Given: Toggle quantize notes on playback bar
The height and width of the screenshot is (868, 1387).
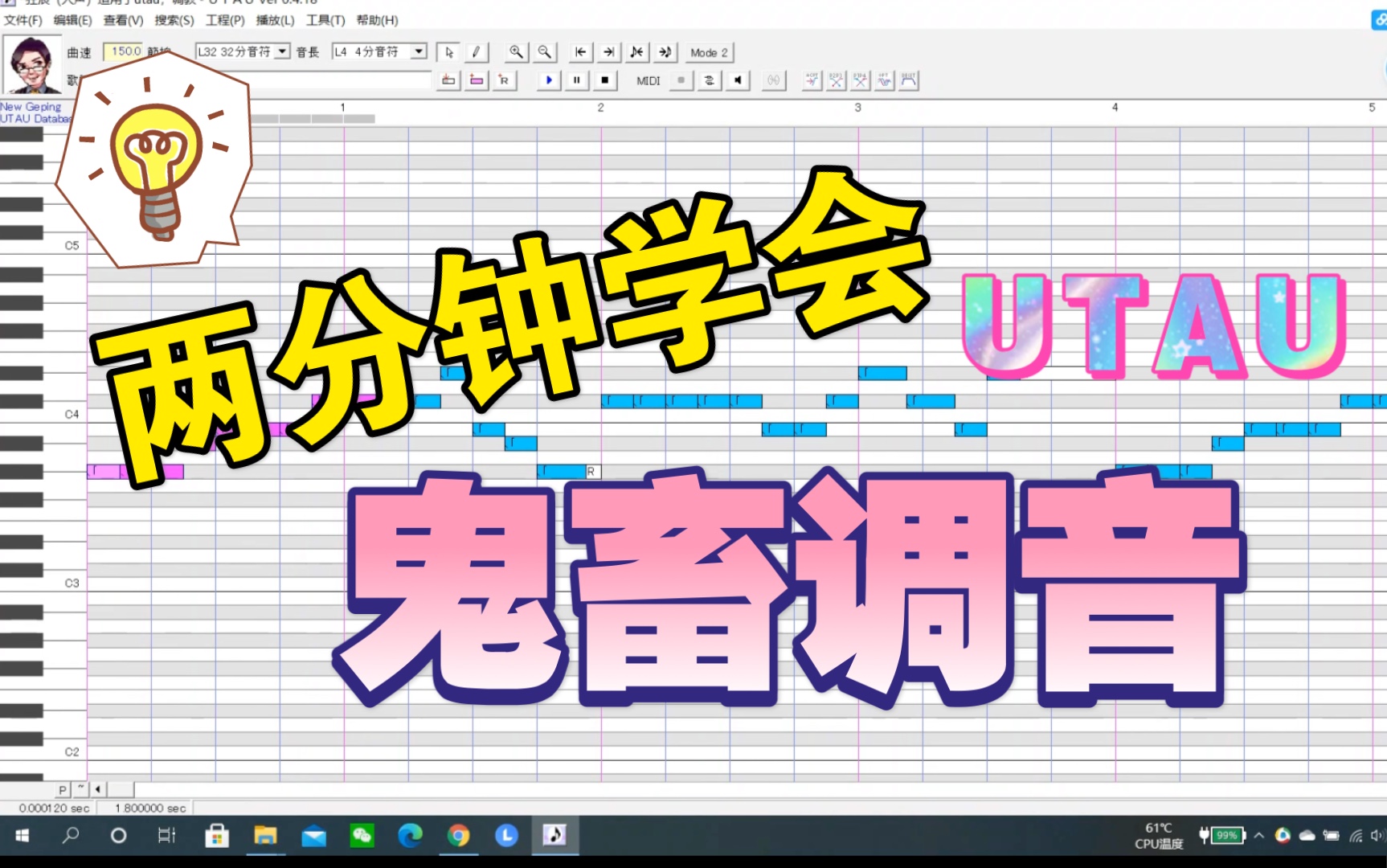Looking at the screenshot, I should tap(709, 80).
